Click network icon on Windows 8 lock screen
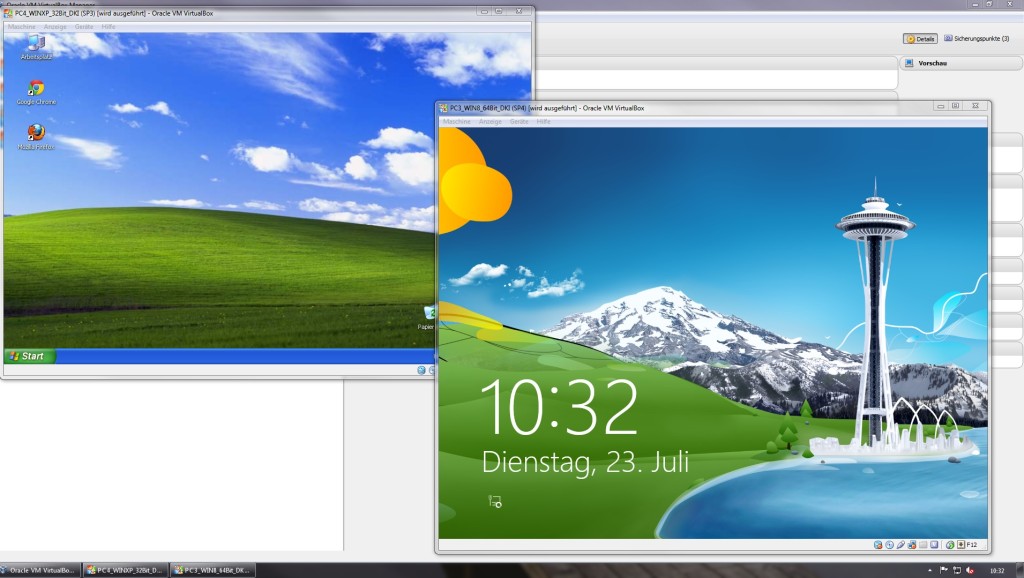The image size is (1024, 578). (x=495, y=502)
